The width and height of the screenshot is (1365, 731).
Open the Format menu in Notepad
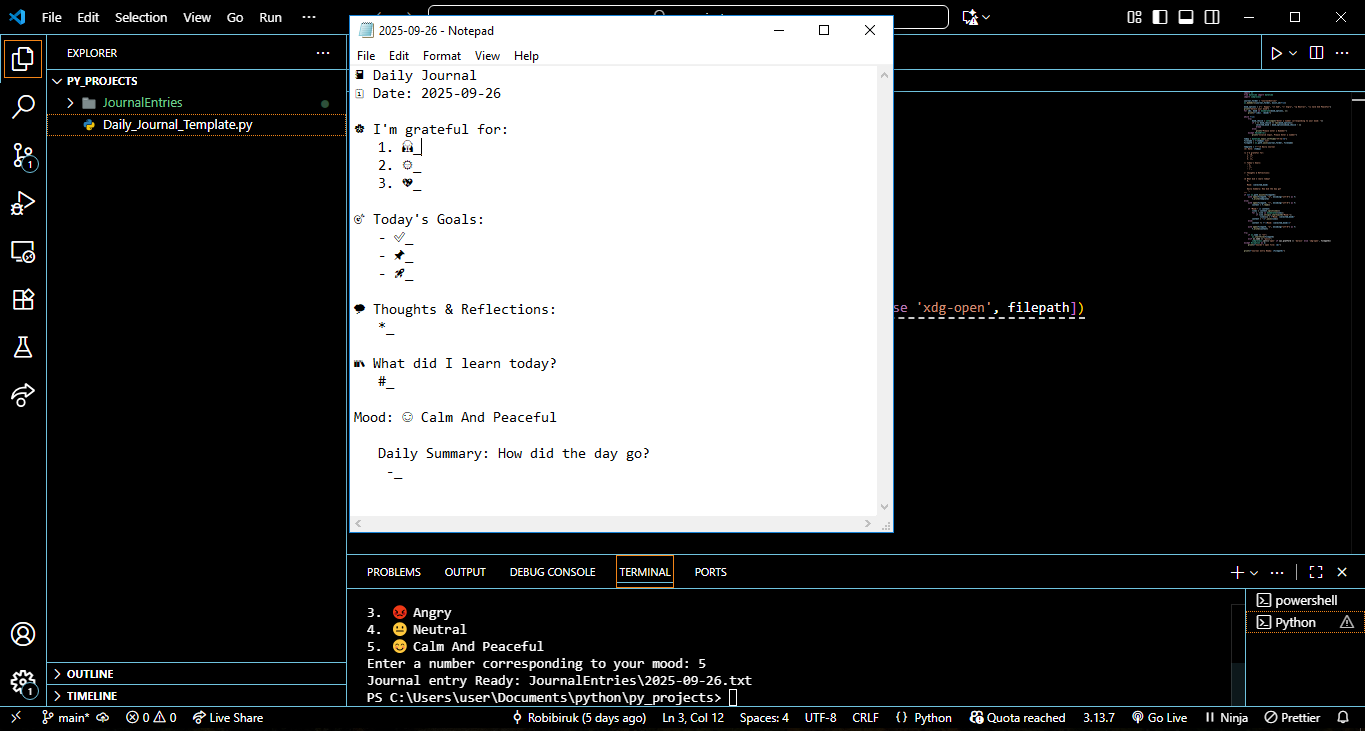click(x=442, y=56)
